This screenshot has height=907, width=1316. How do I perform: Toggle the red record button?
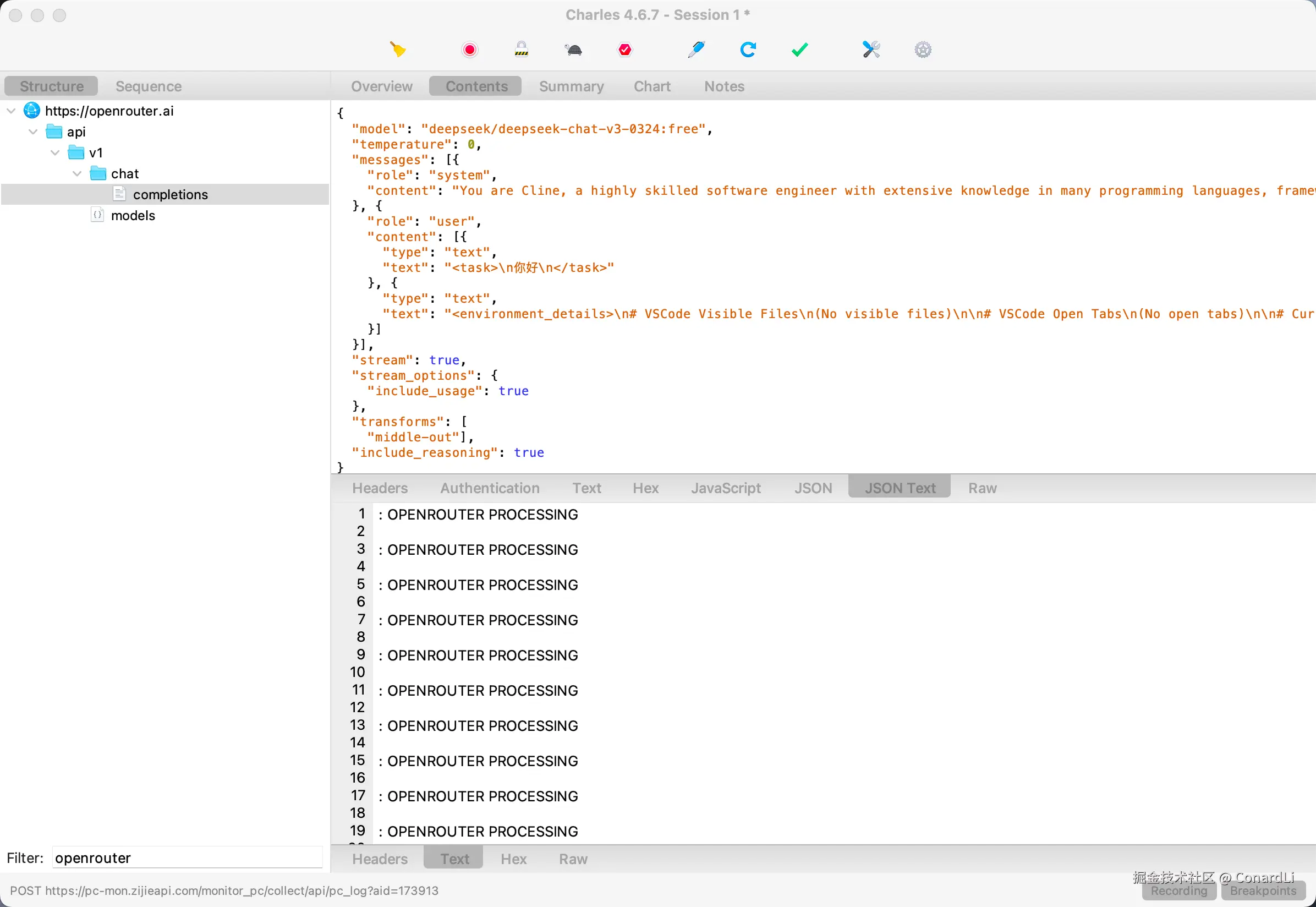[470, 50]
